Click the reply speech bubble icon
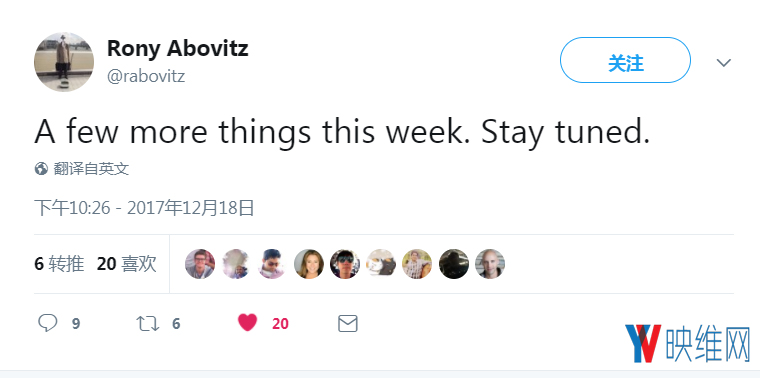This screenshot has width=760, height=378. click(x=48, y=323)
